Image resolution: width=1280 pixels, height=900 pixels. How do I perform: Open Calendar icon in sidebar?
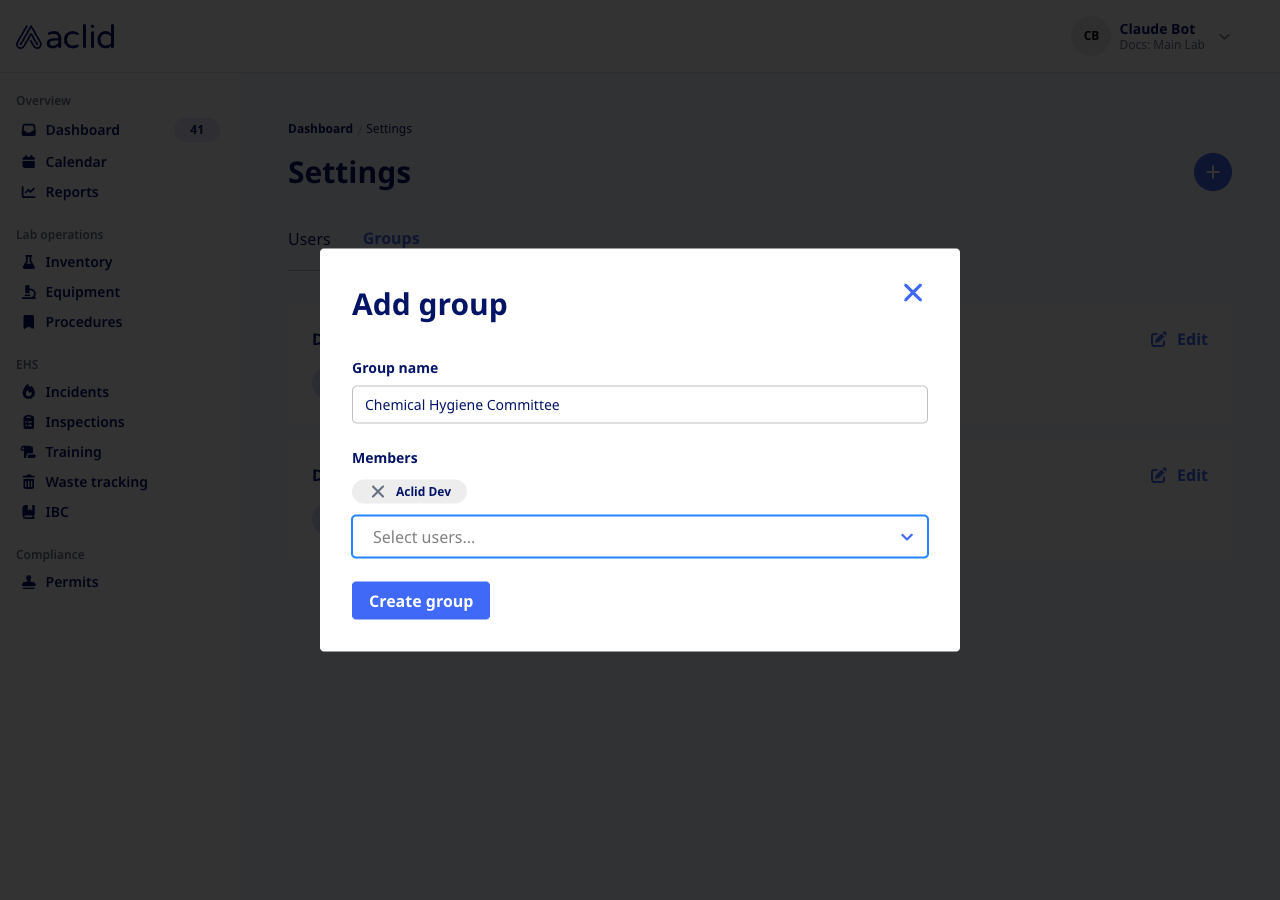[29, 162]
